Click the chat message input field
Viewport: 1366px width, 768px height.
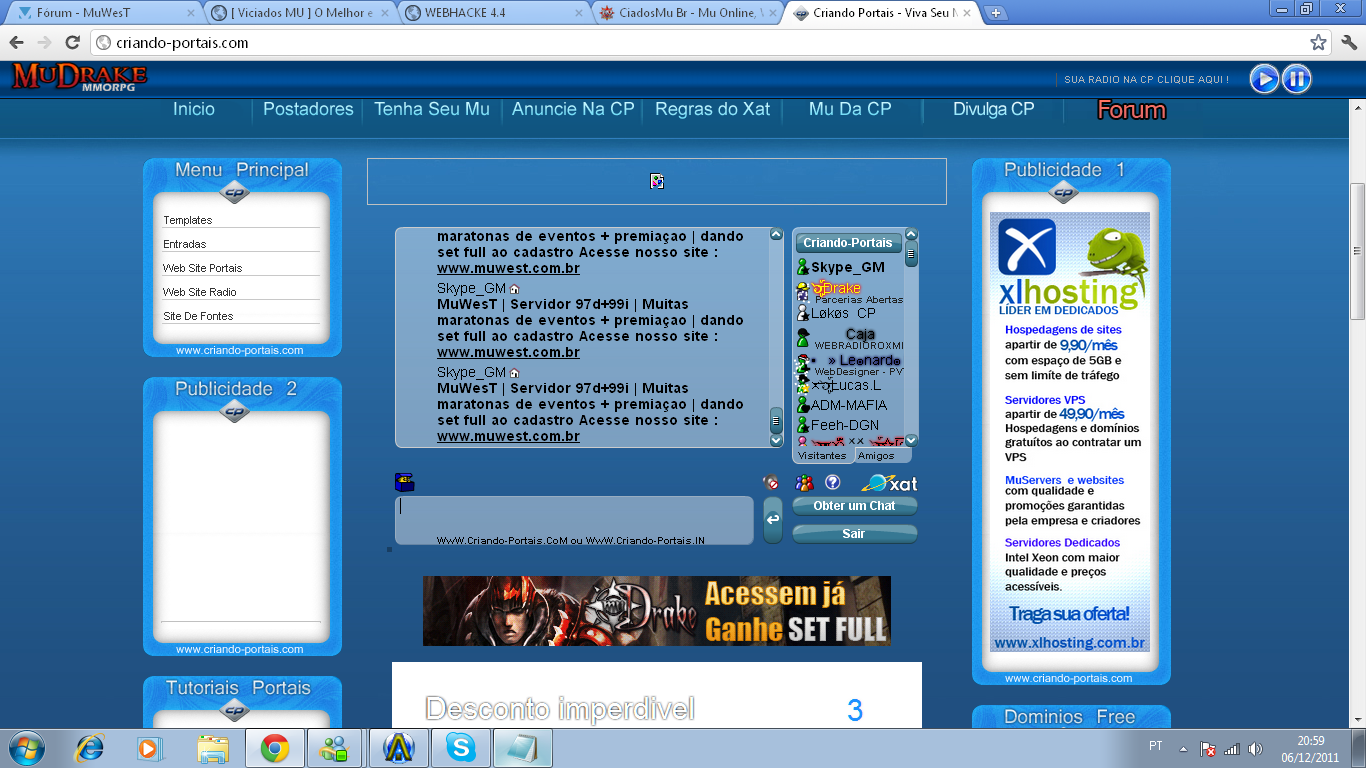pyautogui.click(x=574, y=520)
